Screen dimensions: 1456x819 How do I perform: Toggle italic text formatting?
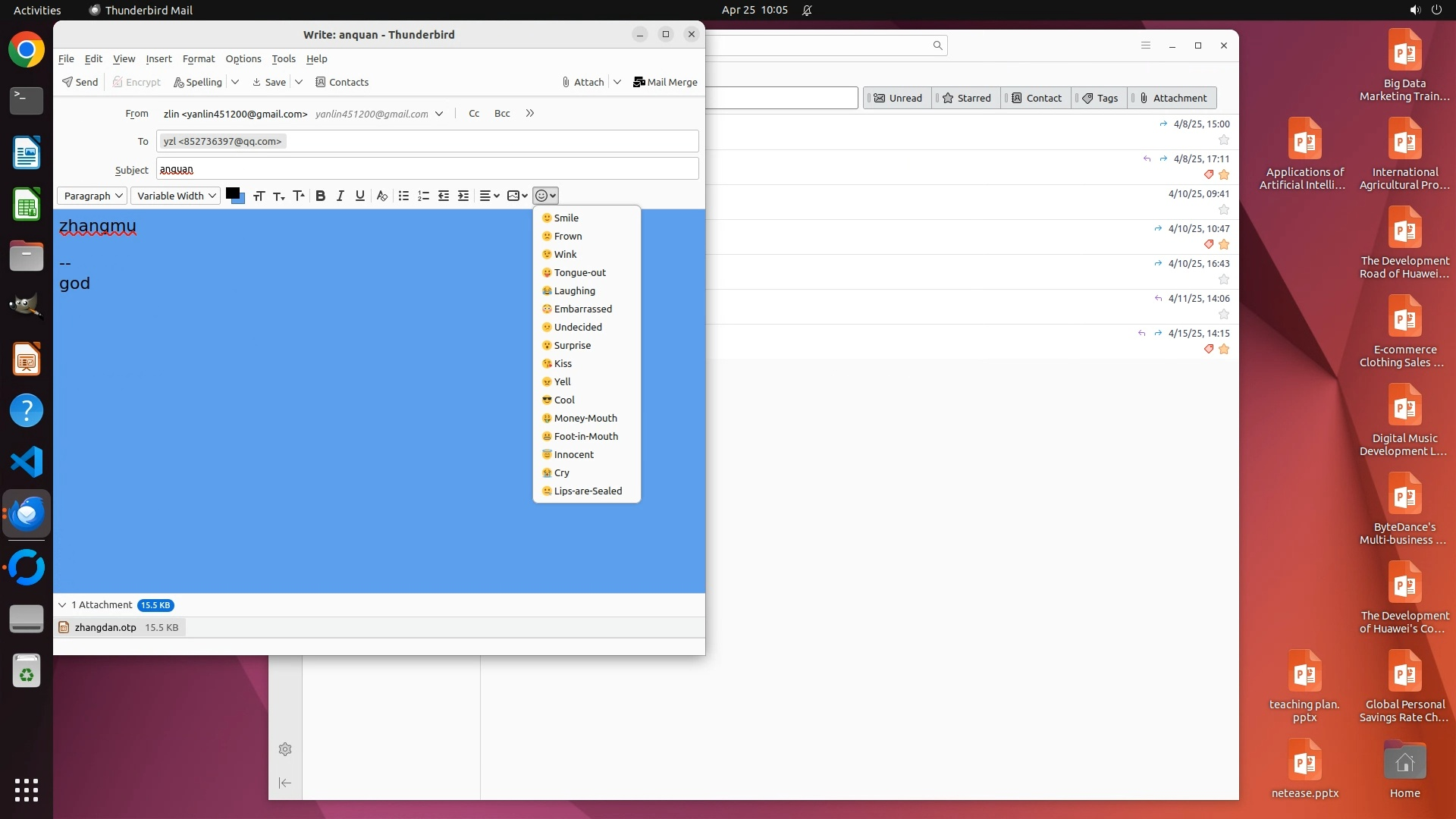340,196
